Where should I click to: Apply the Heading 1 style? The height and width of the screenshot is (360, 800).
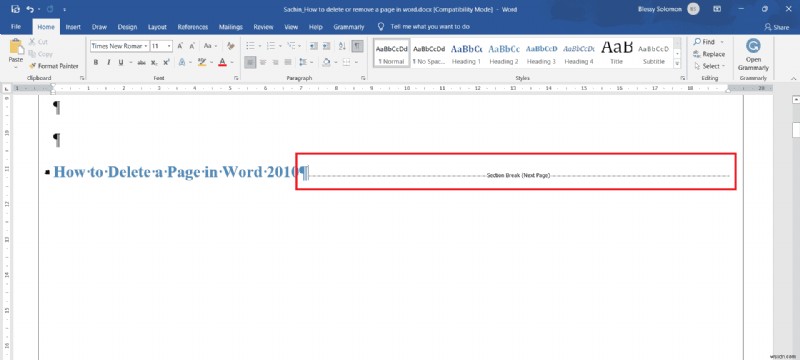466,53
